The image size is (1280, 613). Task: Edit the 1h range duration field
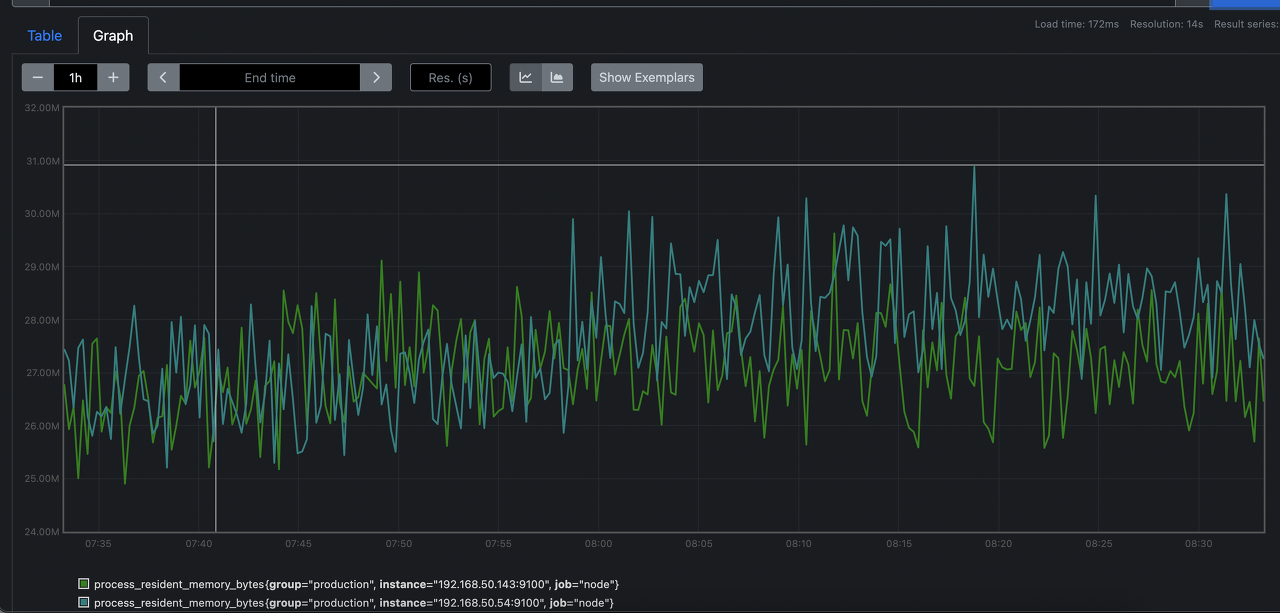click(x=76, y=77)
